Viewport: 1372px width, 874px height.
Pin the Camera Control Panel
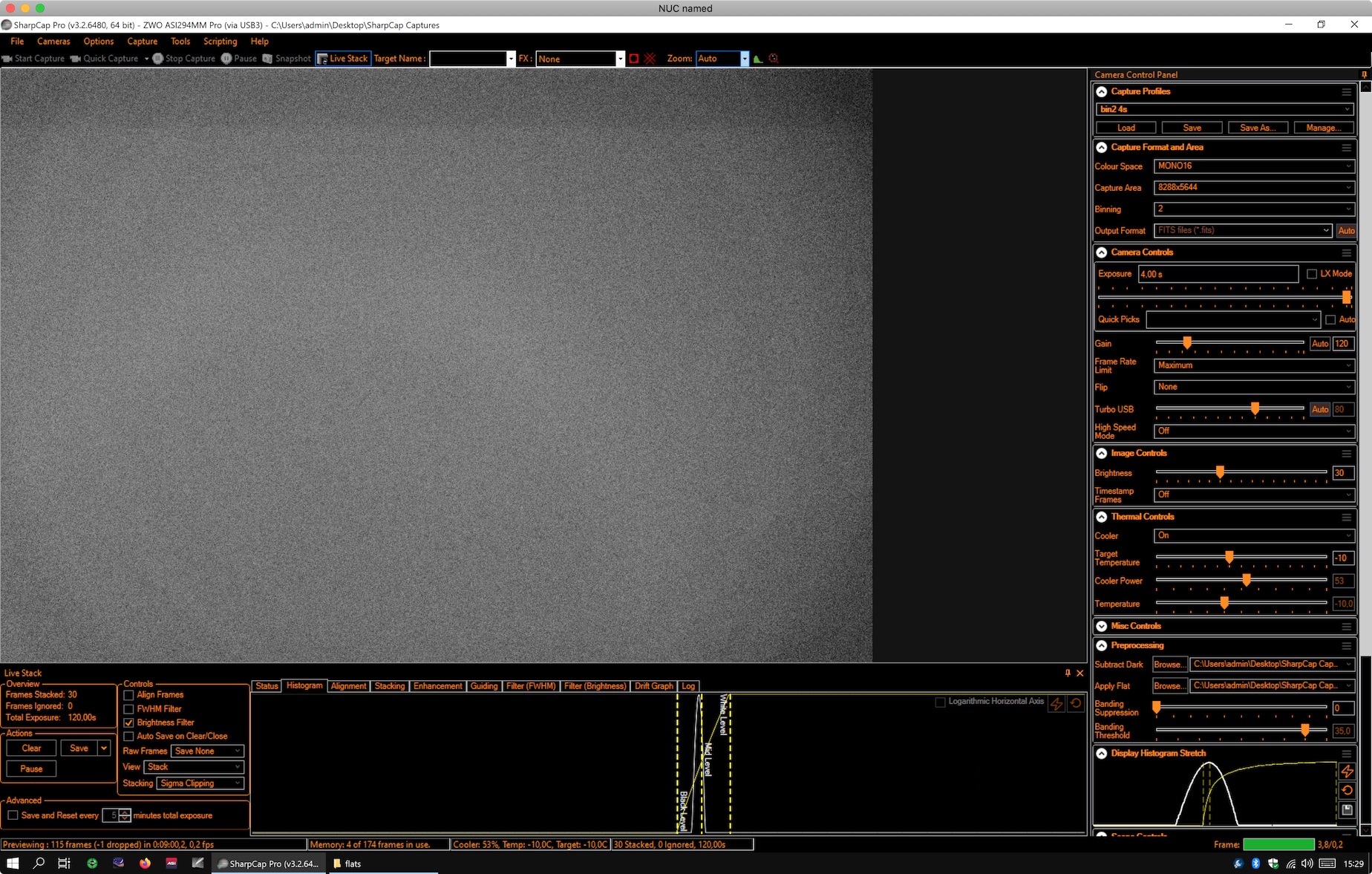1364,74
